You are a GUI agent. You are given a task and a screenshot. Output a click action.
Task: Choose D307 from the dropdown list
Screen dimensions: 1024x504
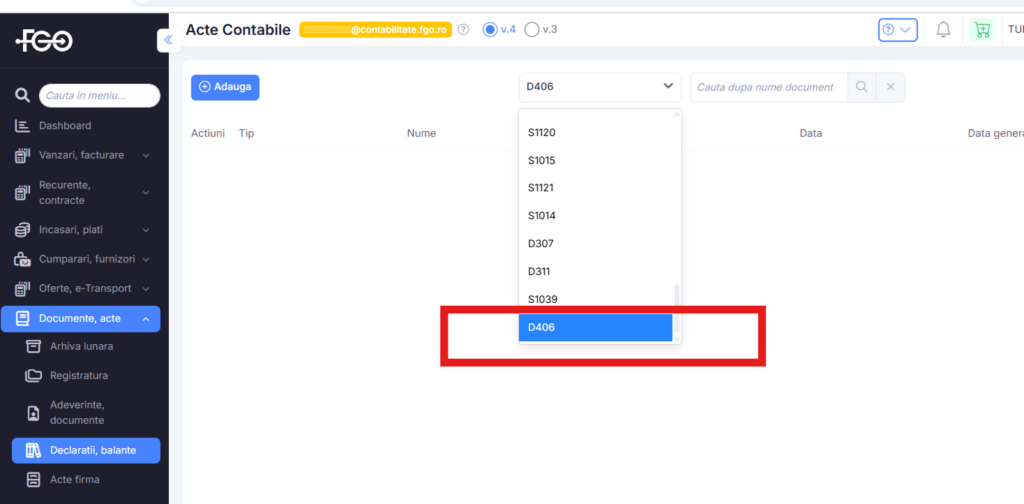tap(541, 243)
